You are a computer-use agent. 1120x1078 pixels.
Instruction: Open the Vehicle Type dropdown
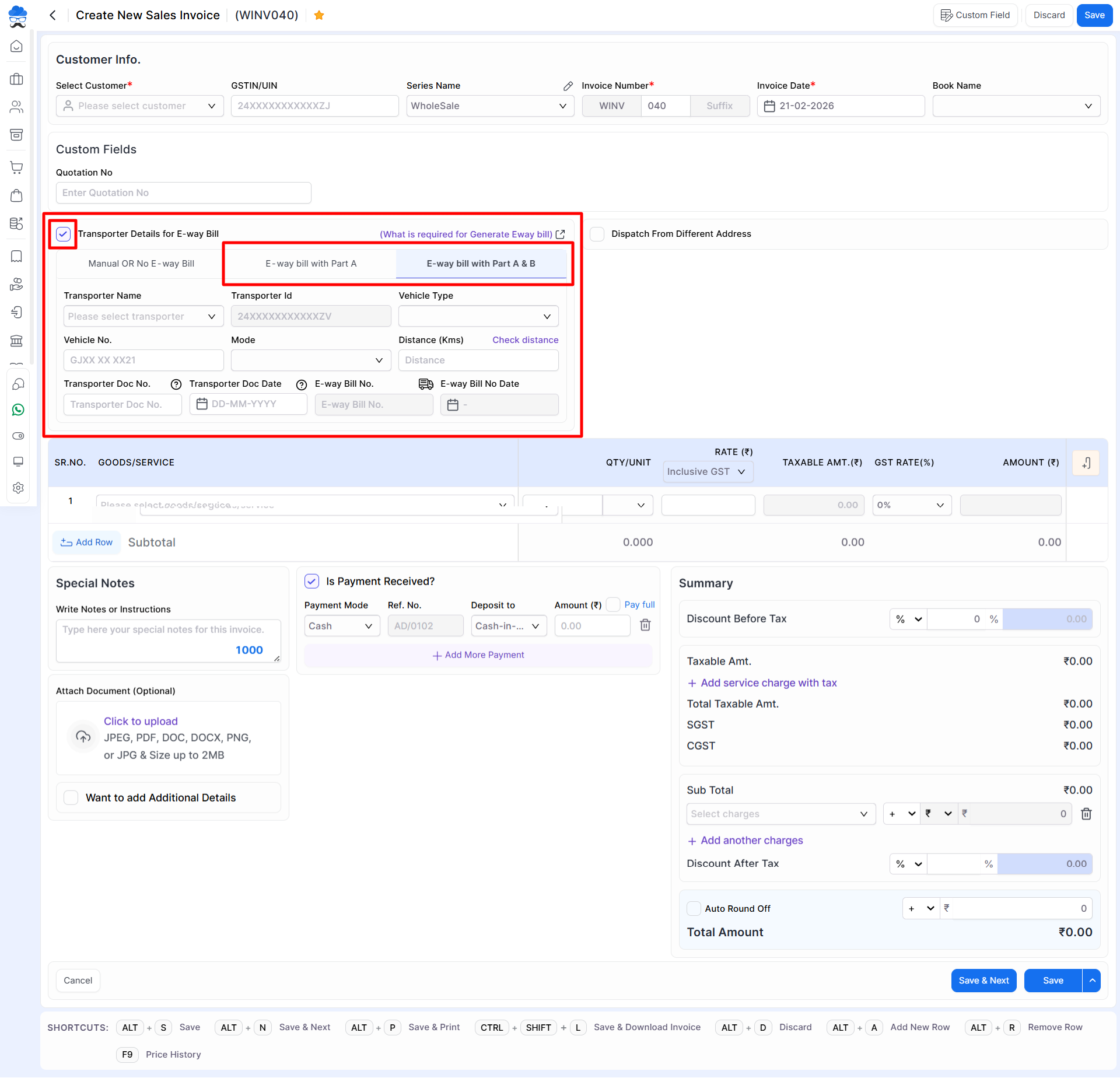coord(478,316)
